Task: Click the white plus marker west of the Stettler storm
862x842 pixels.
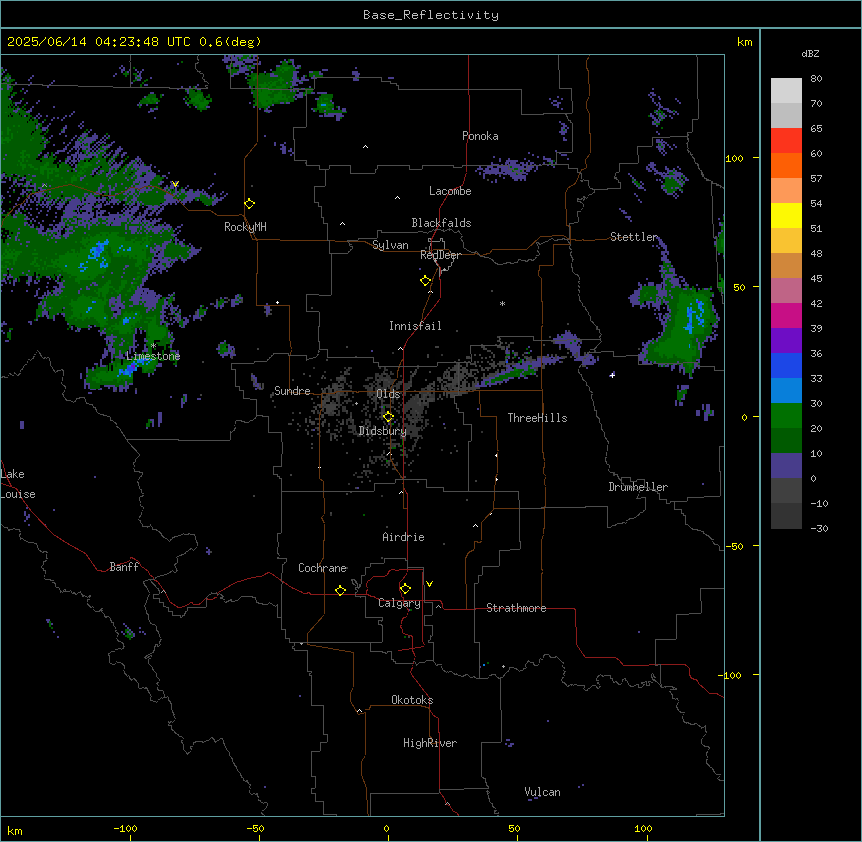Action: 612,375
